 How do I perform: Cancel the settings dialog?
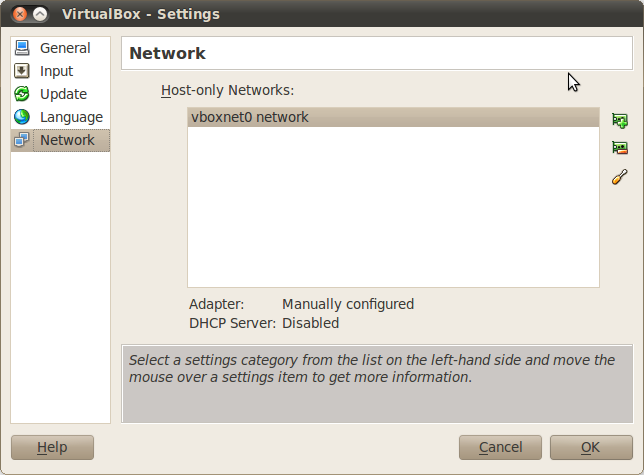tap(500, 447)
